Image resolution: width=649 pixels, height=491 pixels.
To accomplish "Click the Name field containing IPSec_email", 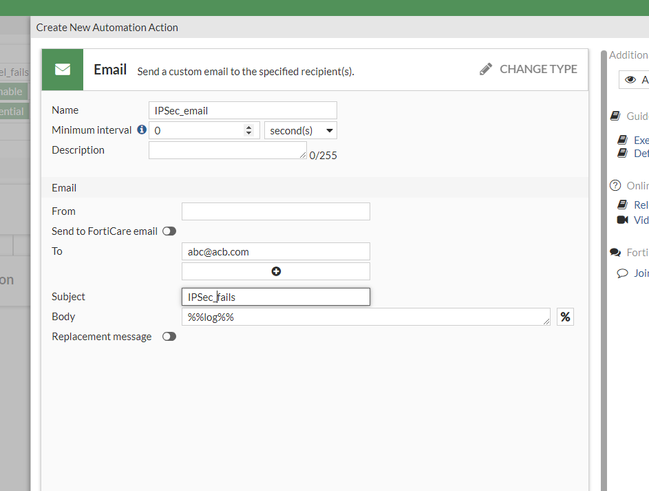I will pyautogui.click(x=242, y=110).
